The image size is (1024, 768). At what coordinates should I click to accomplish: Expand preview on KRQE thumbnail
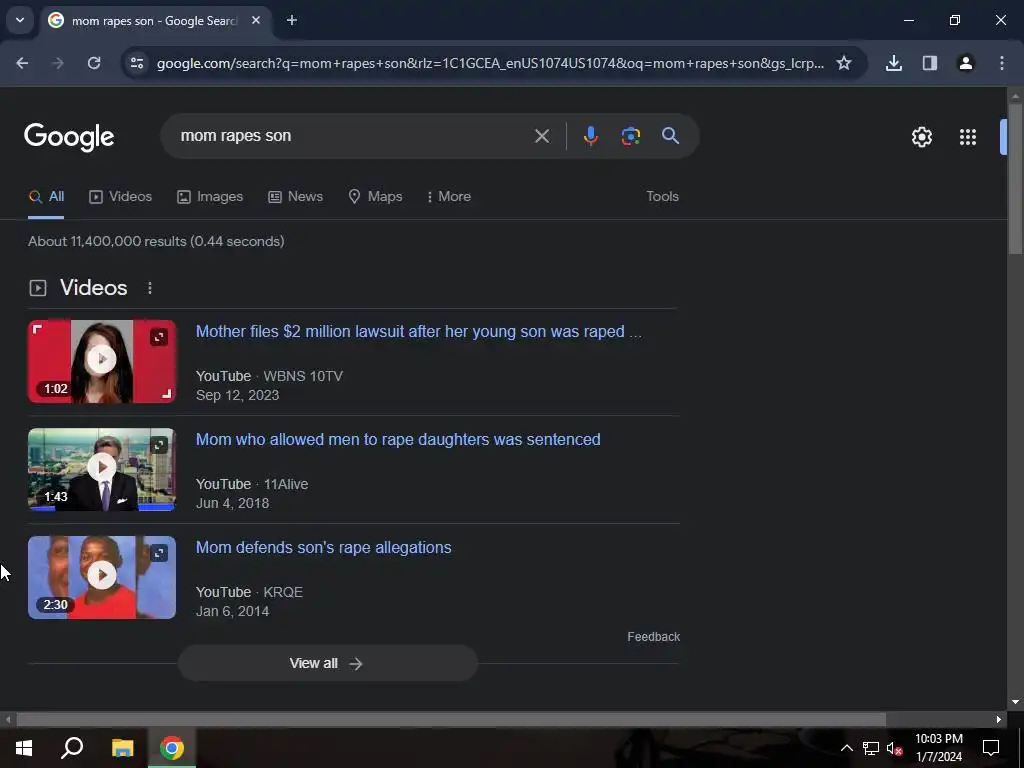[159, 553]
